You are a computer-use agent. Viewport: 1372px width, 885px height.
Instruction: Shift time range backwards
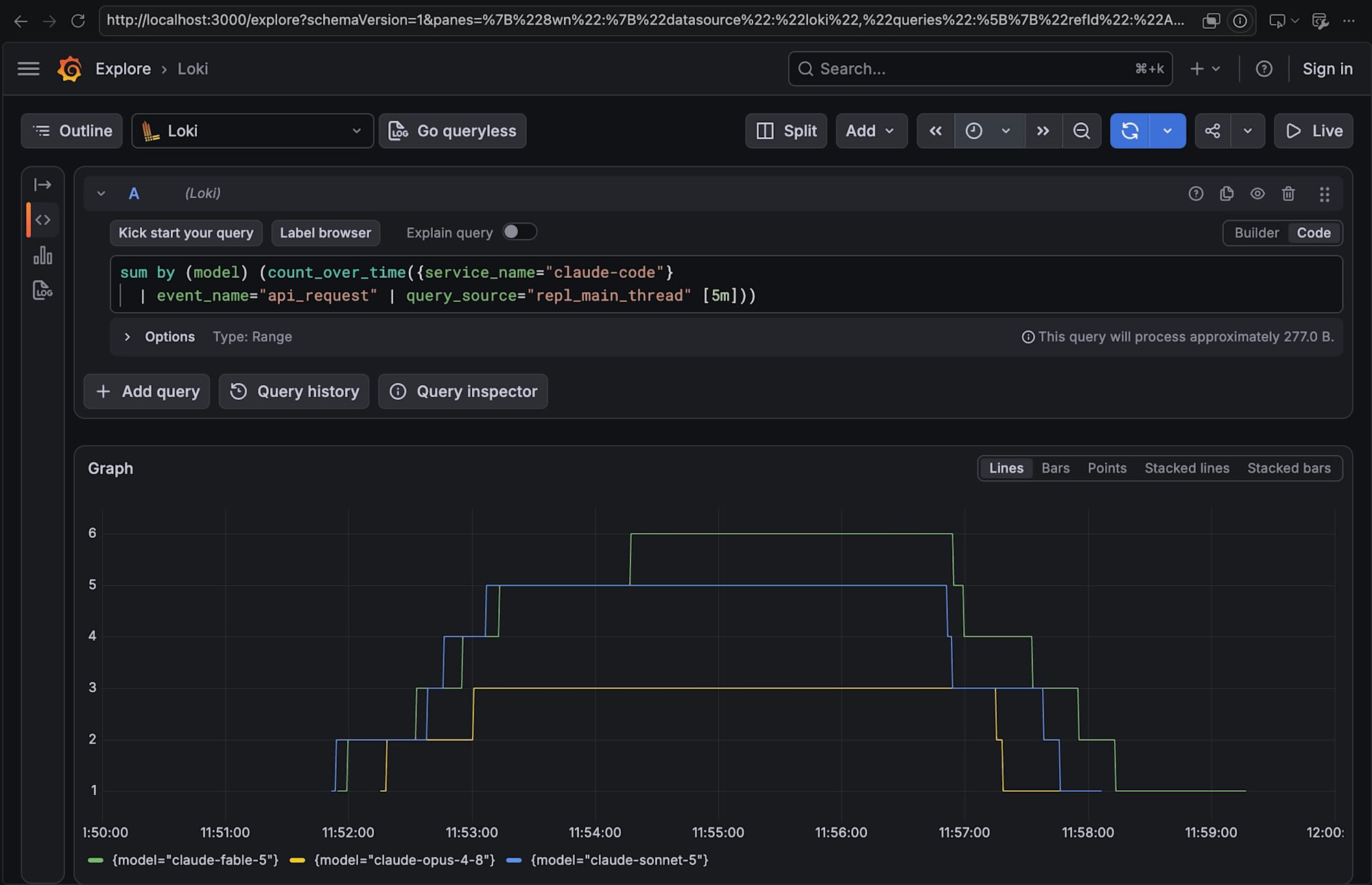(936, 131)
